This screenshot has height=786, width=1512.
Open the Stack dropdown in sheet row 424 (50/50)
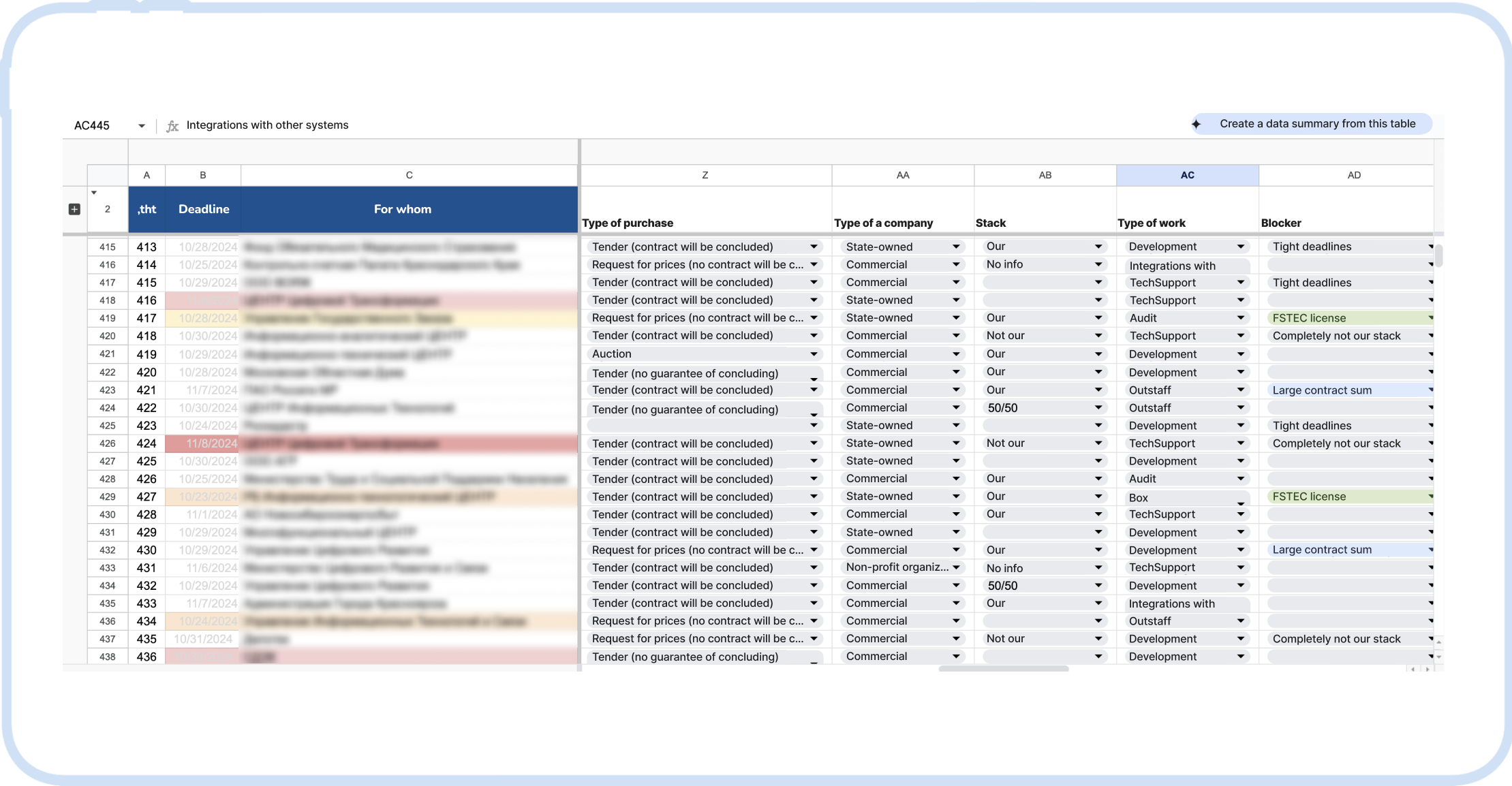(x=1098, y=408)
